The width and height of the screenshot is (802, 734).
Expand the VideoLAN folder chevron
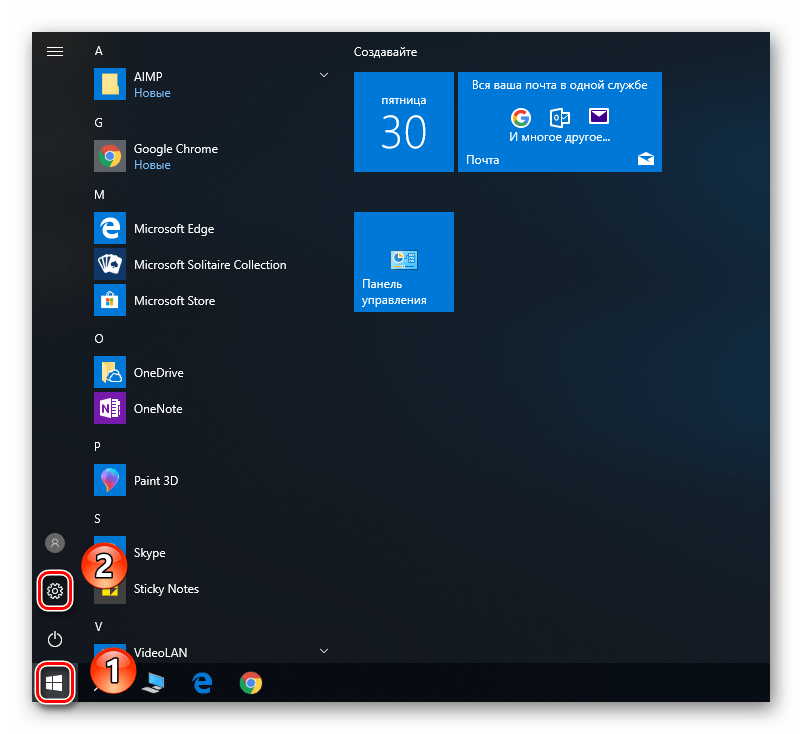(x=324, y=651)
